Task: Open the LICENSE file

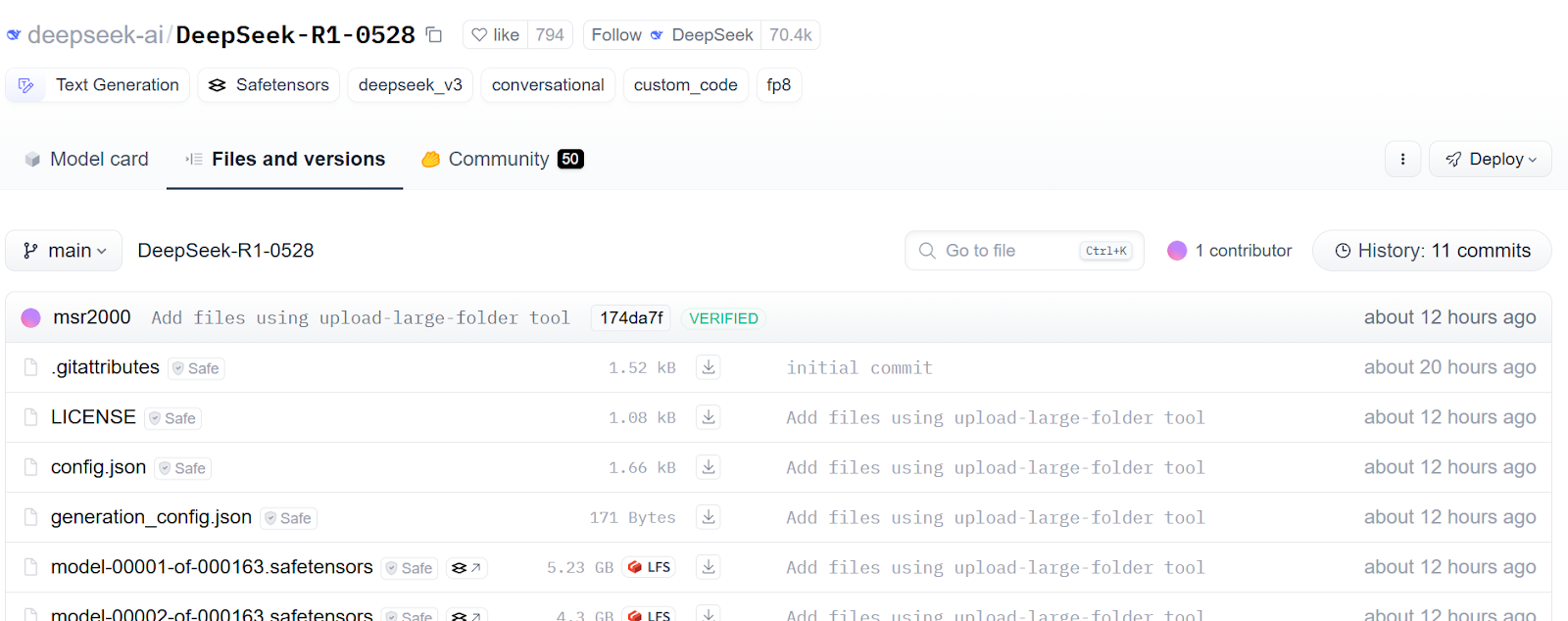Action: pyautogui.click(x=93, y=417)
